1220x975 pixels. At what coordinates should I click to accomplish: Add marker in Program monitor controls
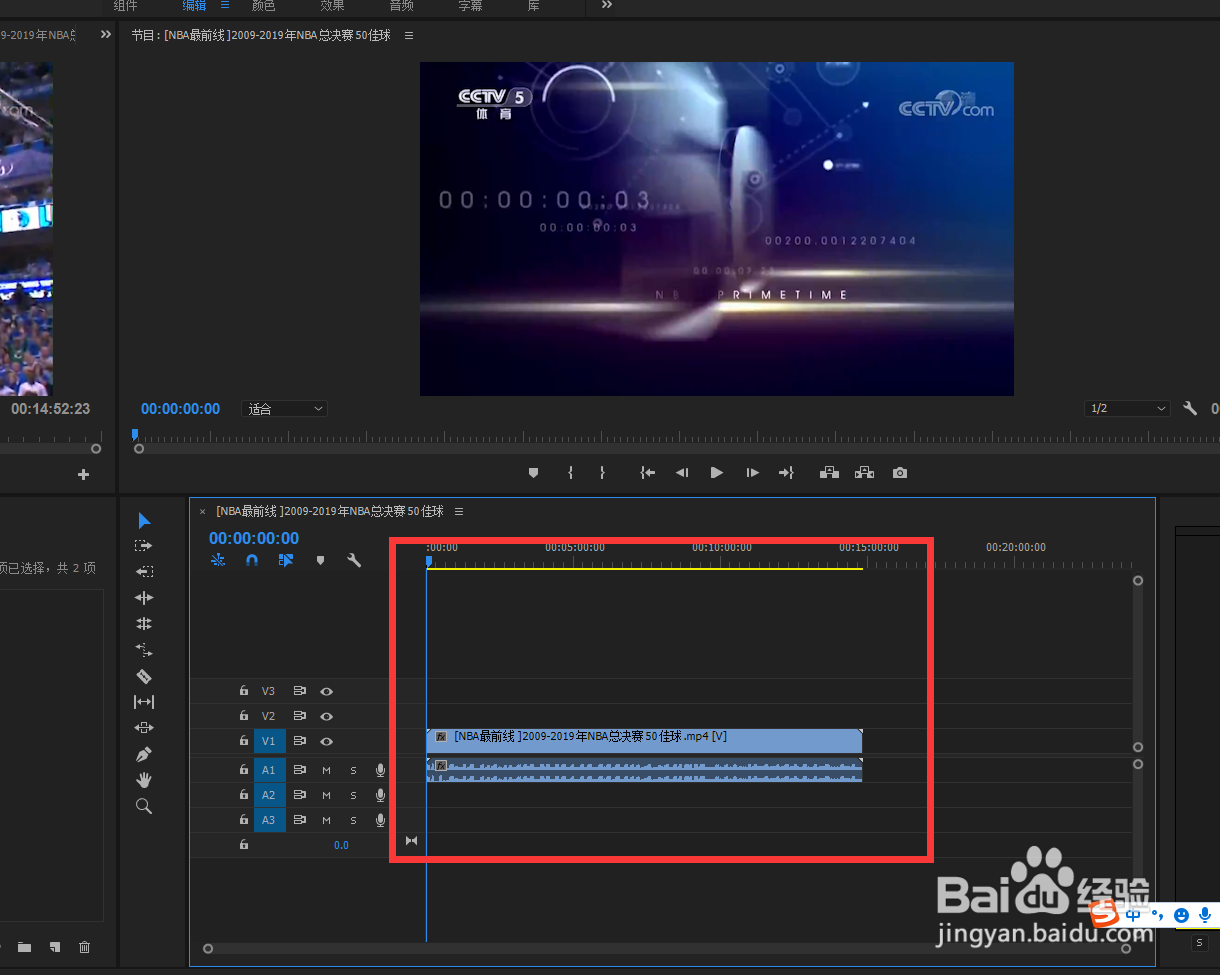533,473
